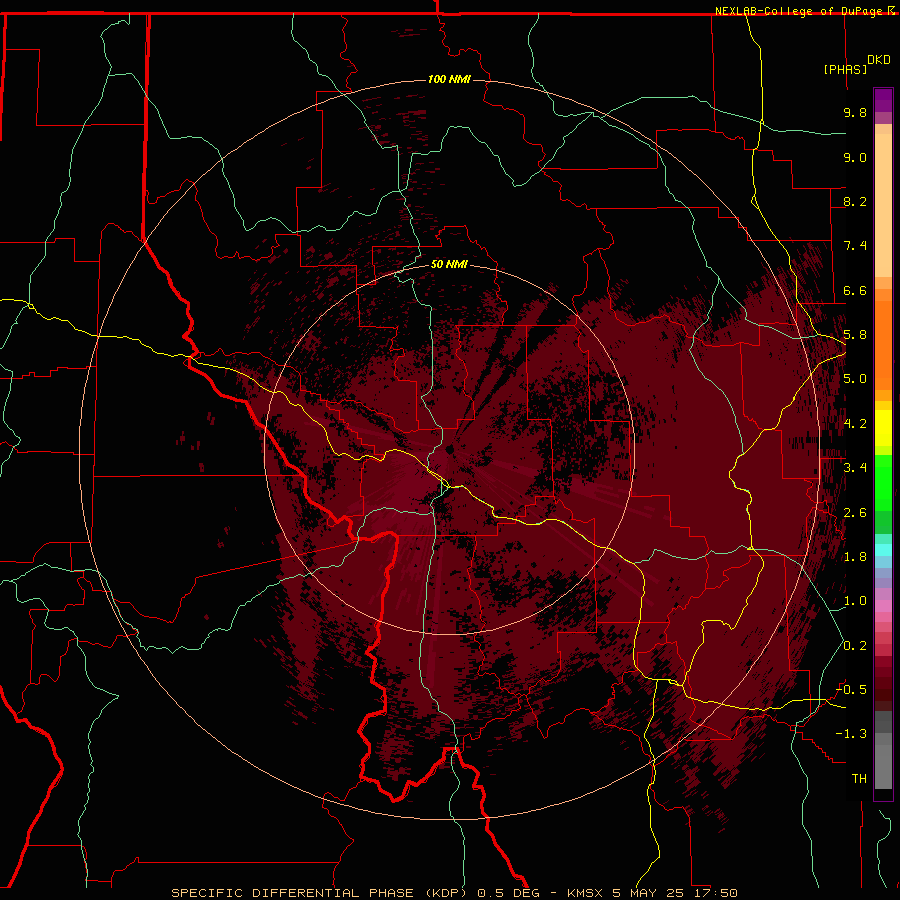
Task: Click the 0.2 legend value
Action: (855, 646)
